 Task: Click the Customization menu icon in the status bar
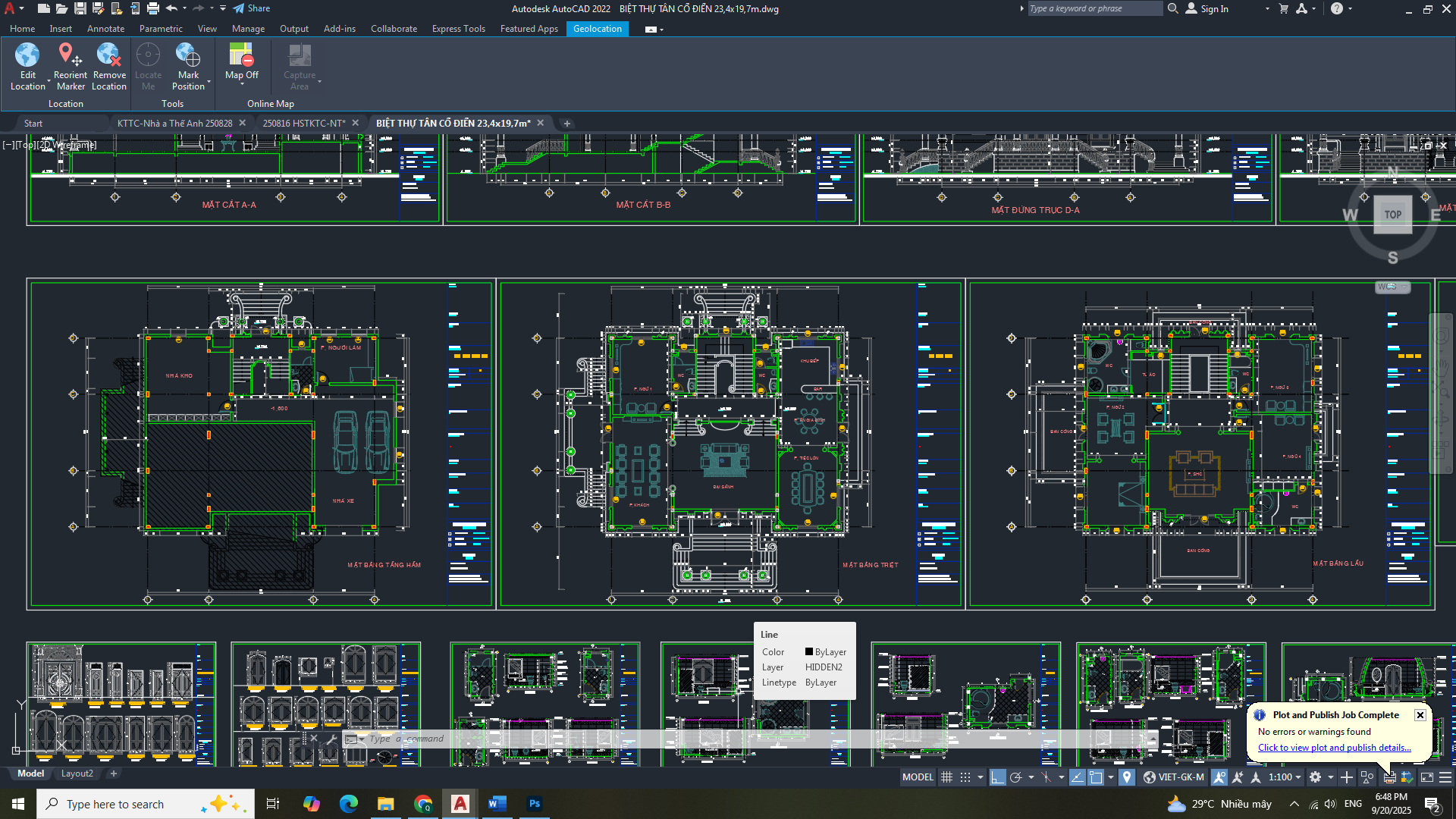point(1445,777)
